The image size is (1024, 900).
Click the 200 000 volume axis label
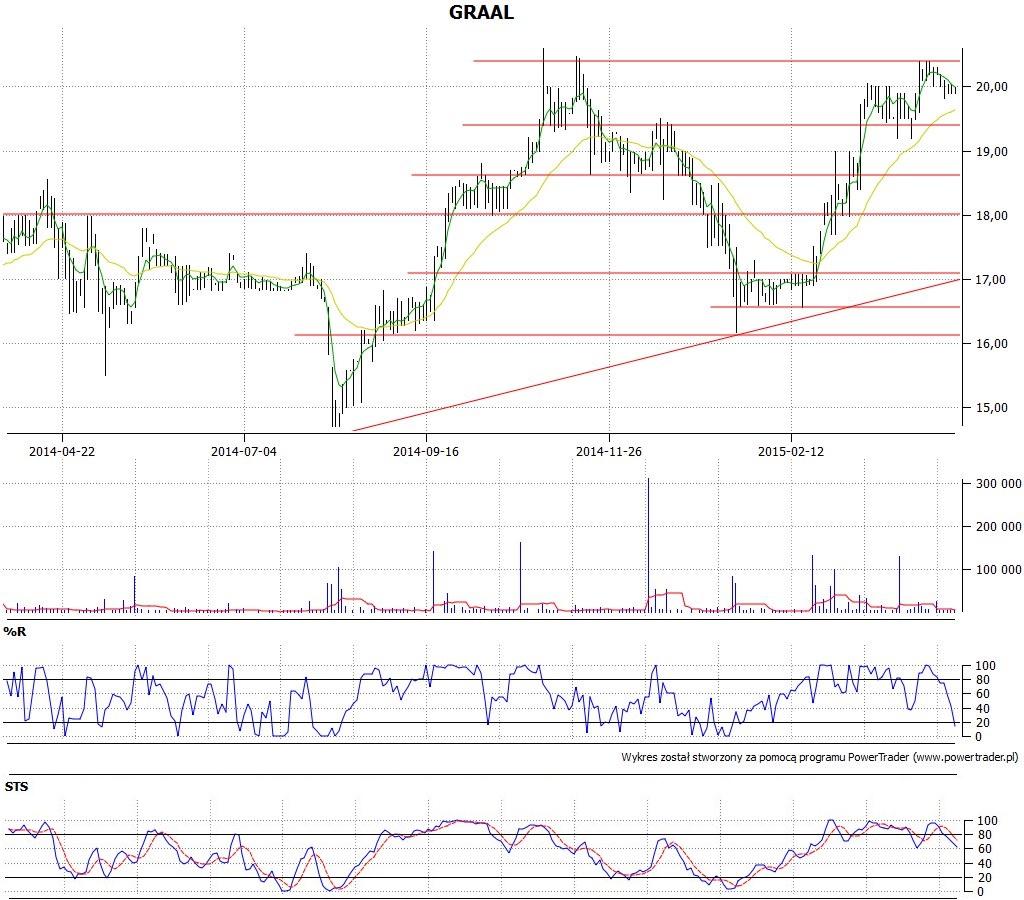coord(999,526)
